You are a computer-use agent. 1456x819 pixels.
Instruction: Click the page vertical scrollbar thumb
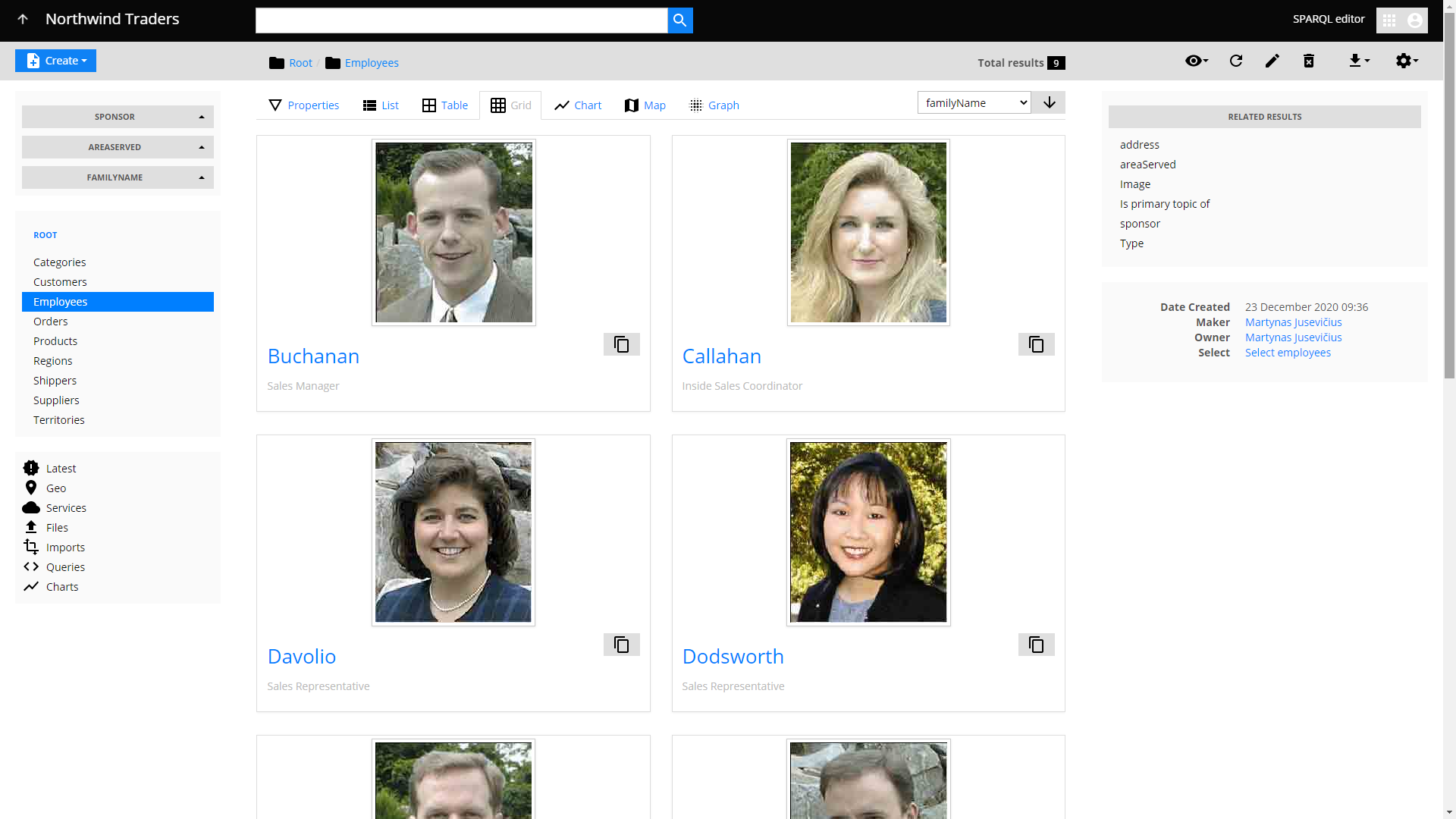[x=1449, y=195]
